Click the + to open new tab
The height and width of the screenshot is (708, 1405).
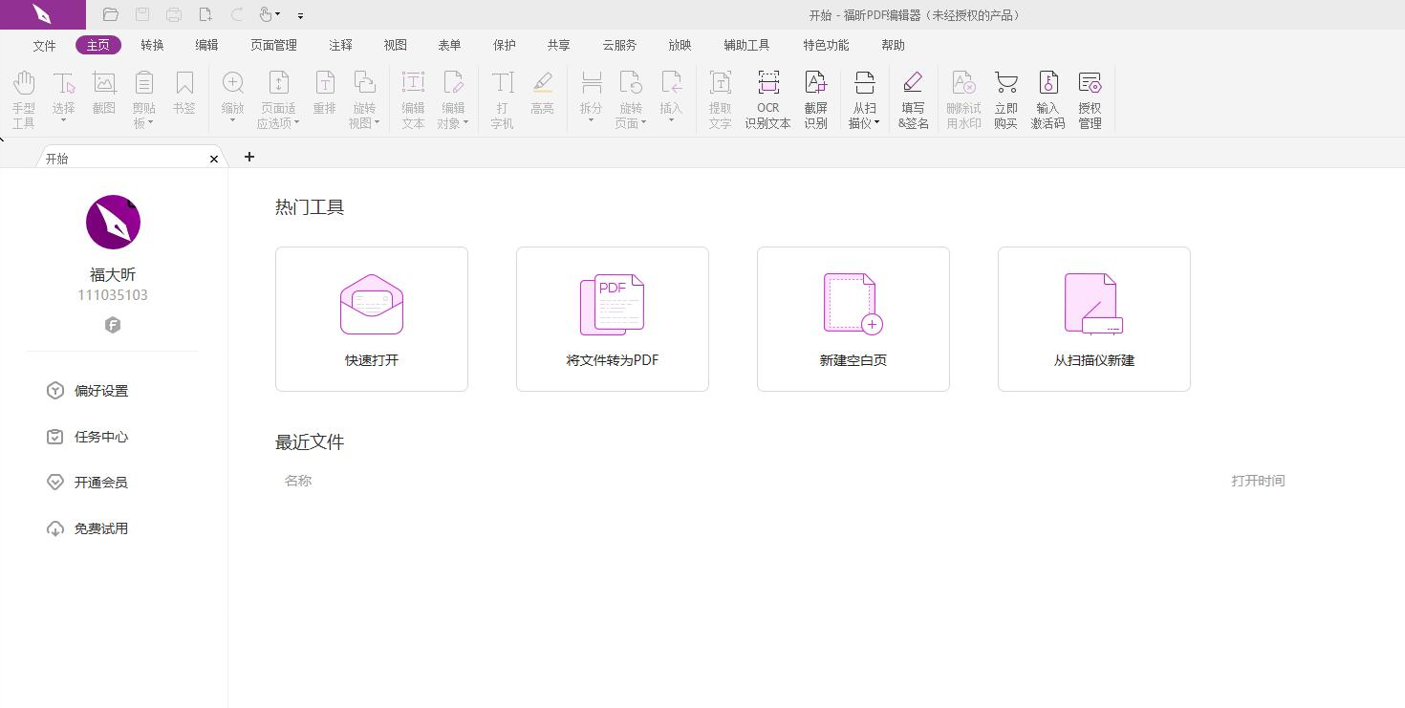249,157
